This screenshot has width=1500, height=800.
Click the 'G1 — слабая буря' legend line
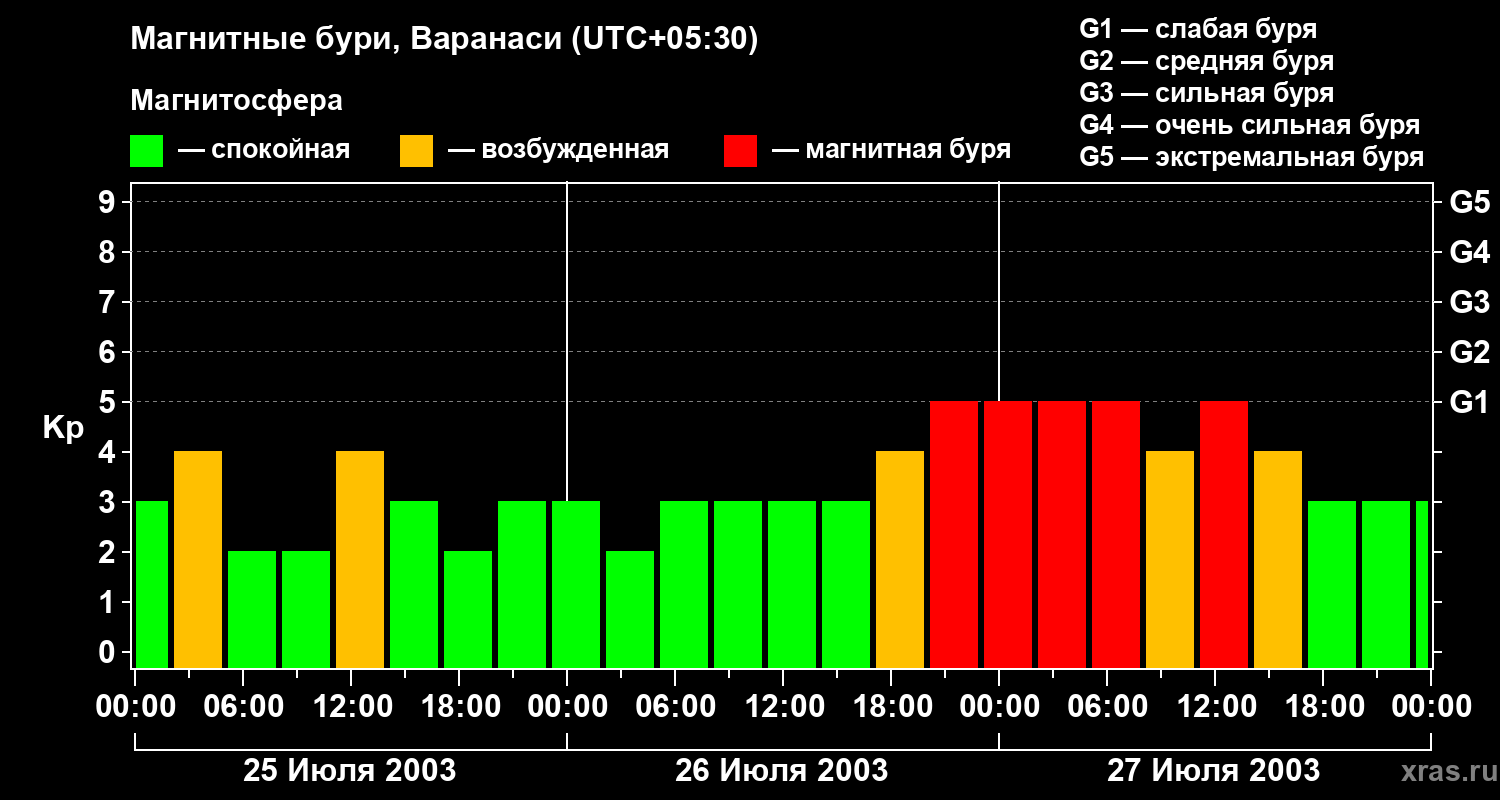coord(1198,28)
